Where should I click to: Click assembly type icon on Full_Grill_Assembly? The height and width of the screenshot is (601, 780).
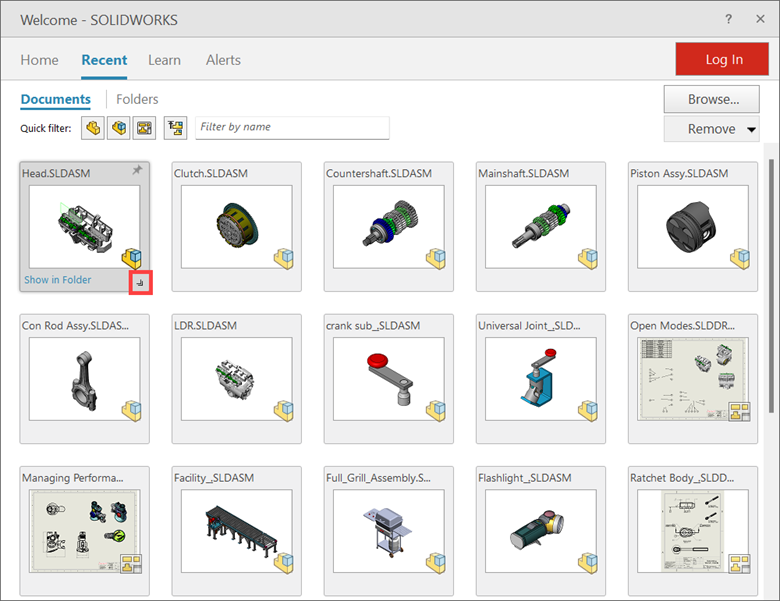[436, 563]
